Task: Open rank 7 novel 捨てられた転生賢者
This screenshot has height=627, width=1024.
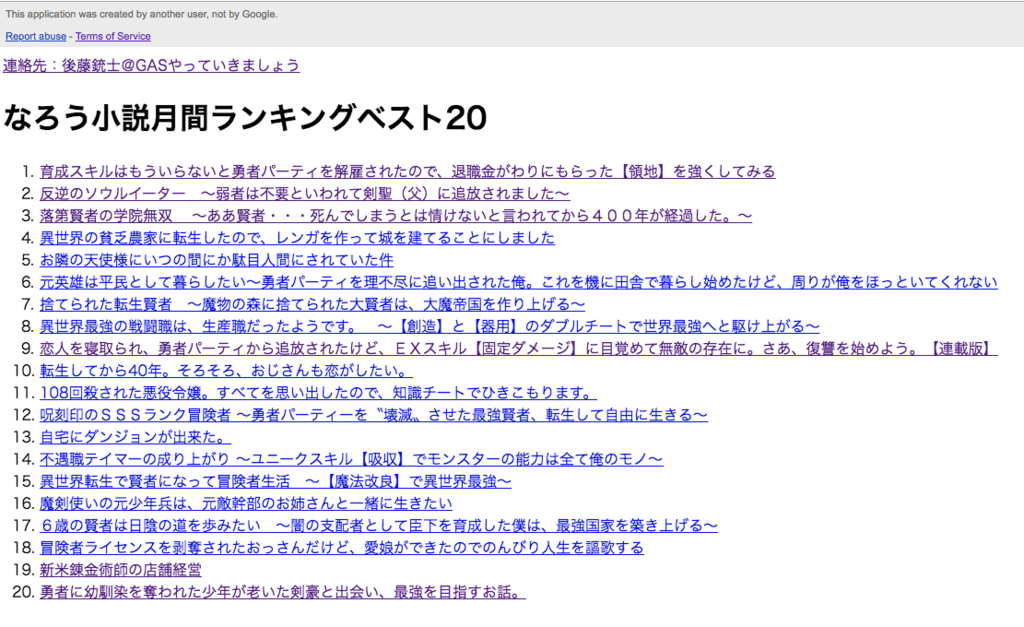Action: pyautogui.click(x=312, y=305)
